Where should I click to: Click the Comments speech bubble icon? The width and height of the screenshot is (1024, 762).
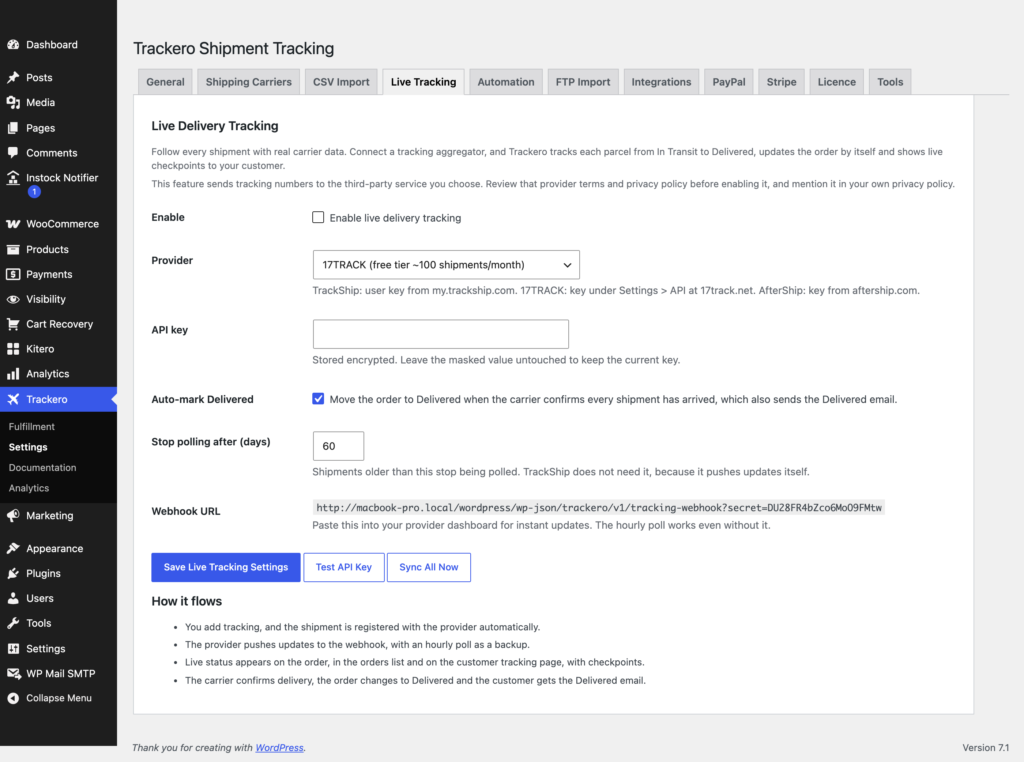(13, 153)
